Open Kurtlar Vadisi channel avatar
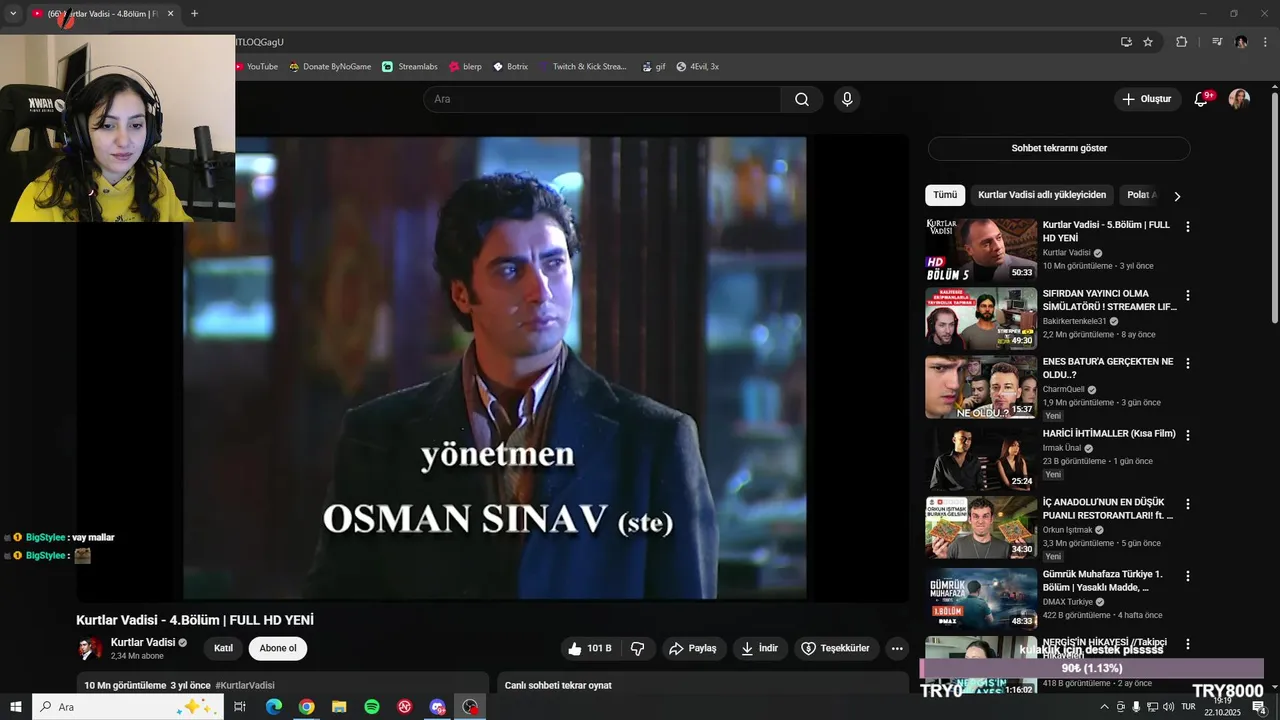This screenshot has height=720, width=1280. (90, 648)
